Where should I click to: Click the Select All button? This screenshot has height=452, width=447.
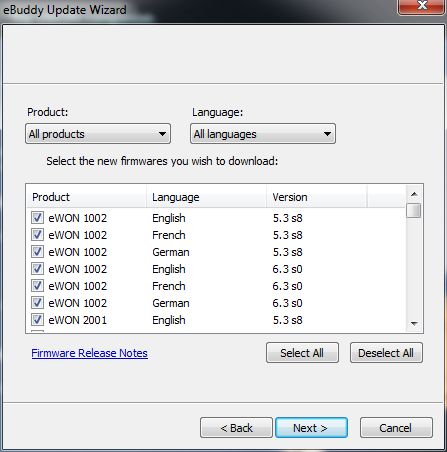(x=302, y=353)
